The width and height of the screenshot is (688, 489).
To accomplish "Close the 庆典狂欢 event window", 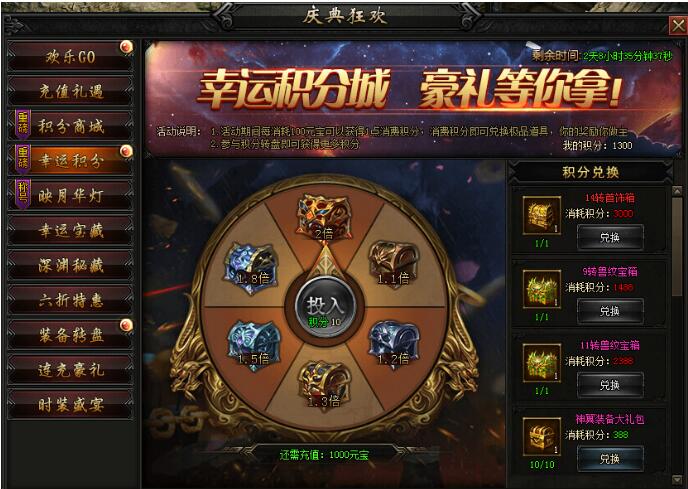I will [678, 25].
